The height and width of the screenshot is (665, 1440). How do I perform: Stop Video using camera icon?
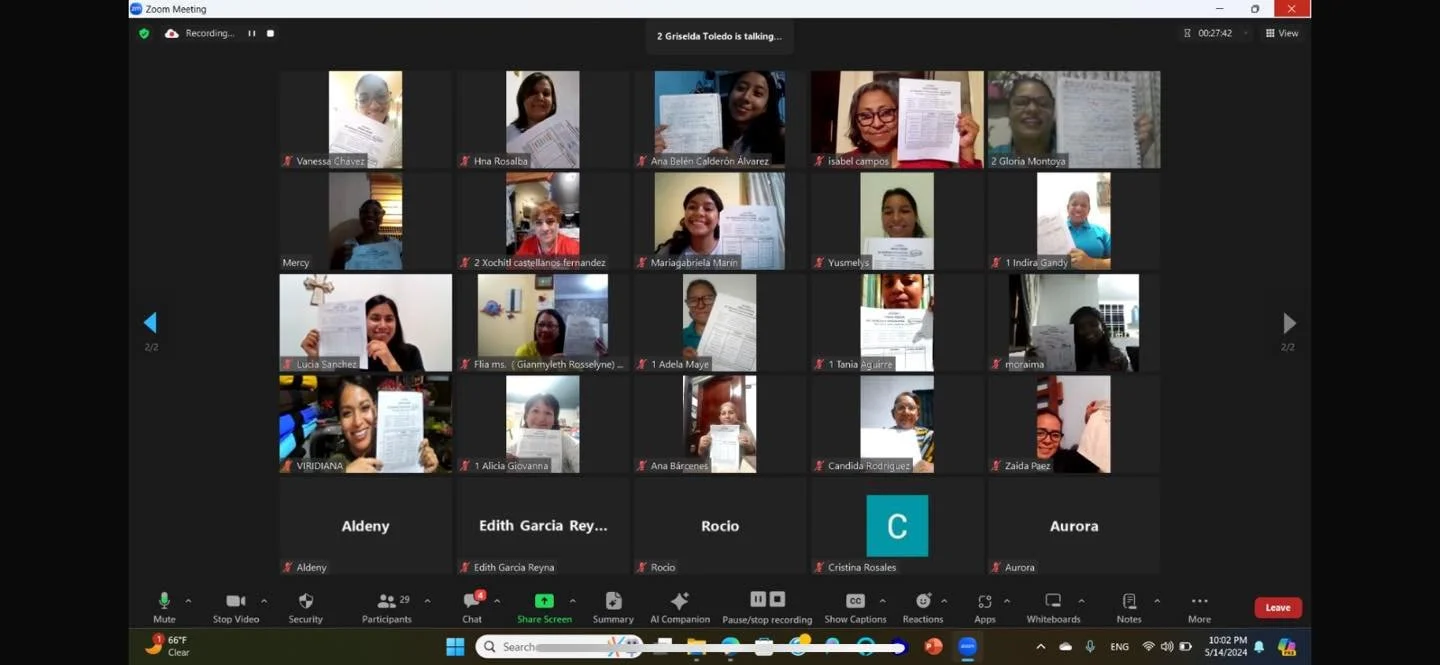[x=236, y=601]
